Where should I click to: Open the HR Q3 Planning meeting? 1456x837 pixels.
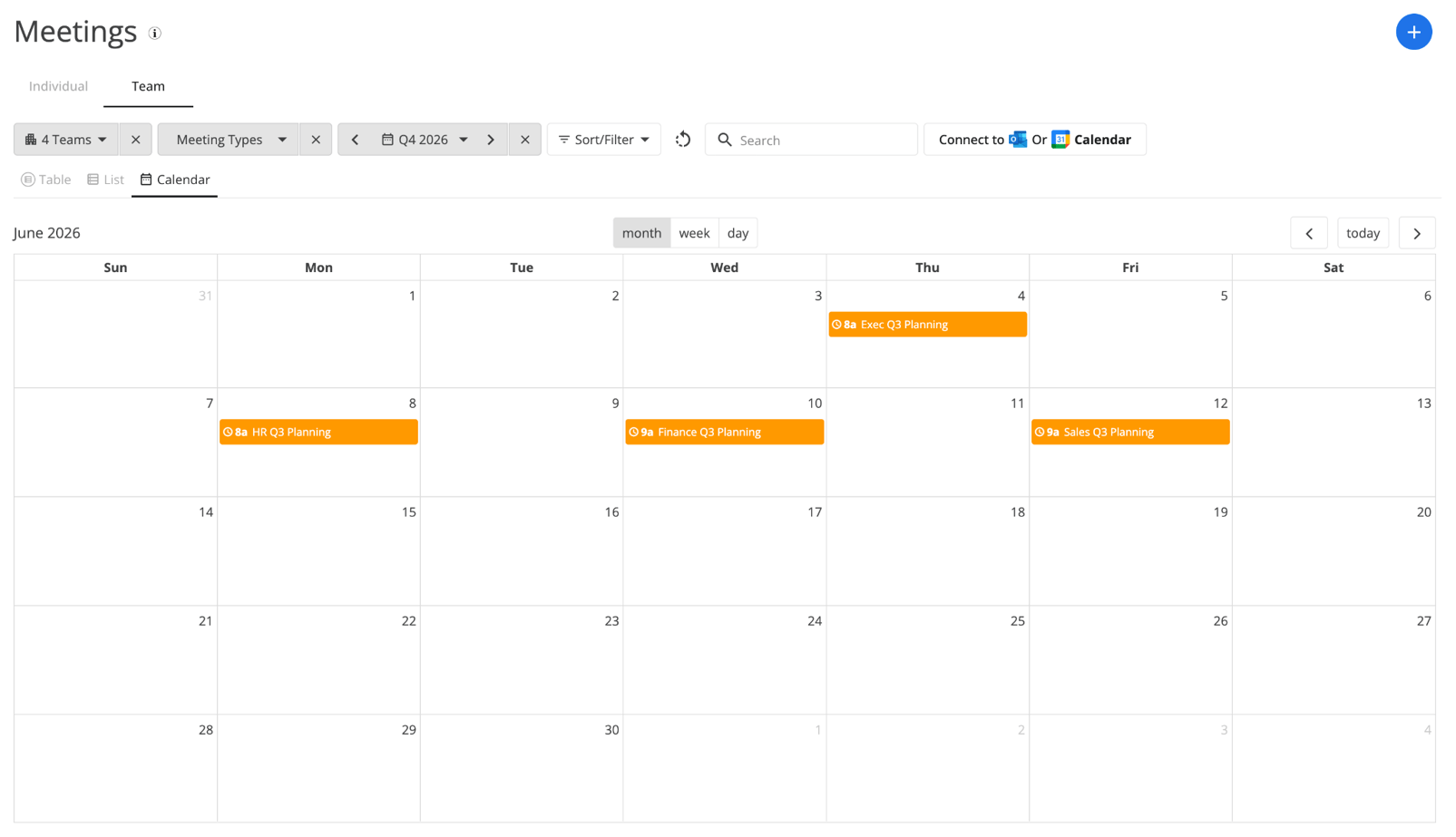(318, 433)
